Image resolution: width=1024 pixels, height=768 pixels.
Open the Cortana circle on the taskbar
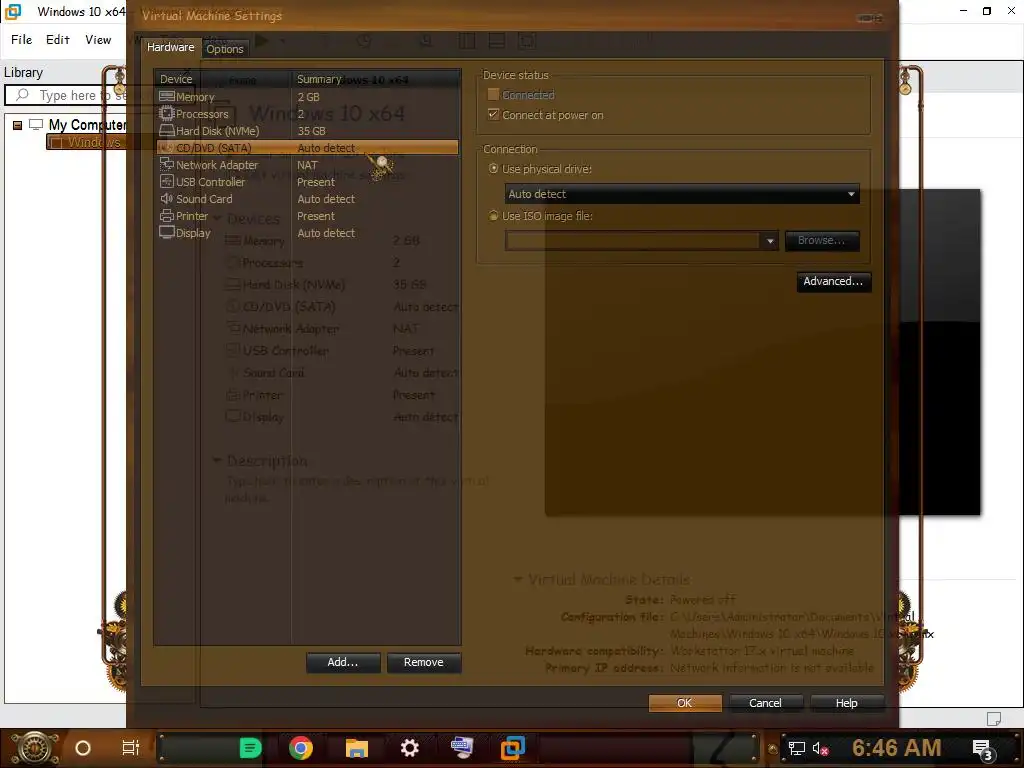pos(83,748)
